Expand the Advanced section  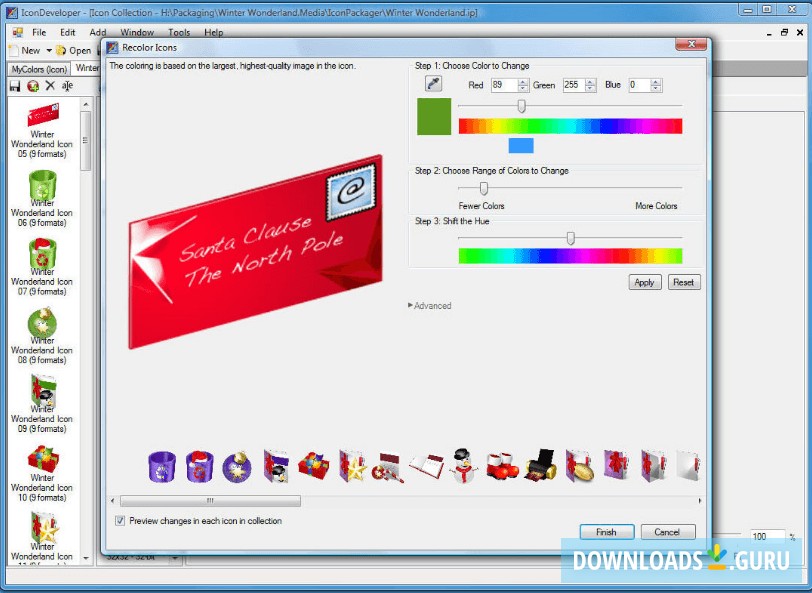point(429,306)
